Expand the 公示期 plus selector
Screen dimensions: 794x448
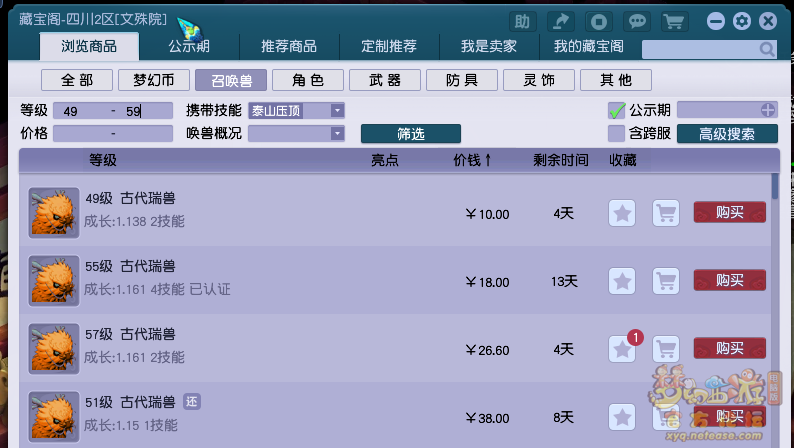[767, 110]
